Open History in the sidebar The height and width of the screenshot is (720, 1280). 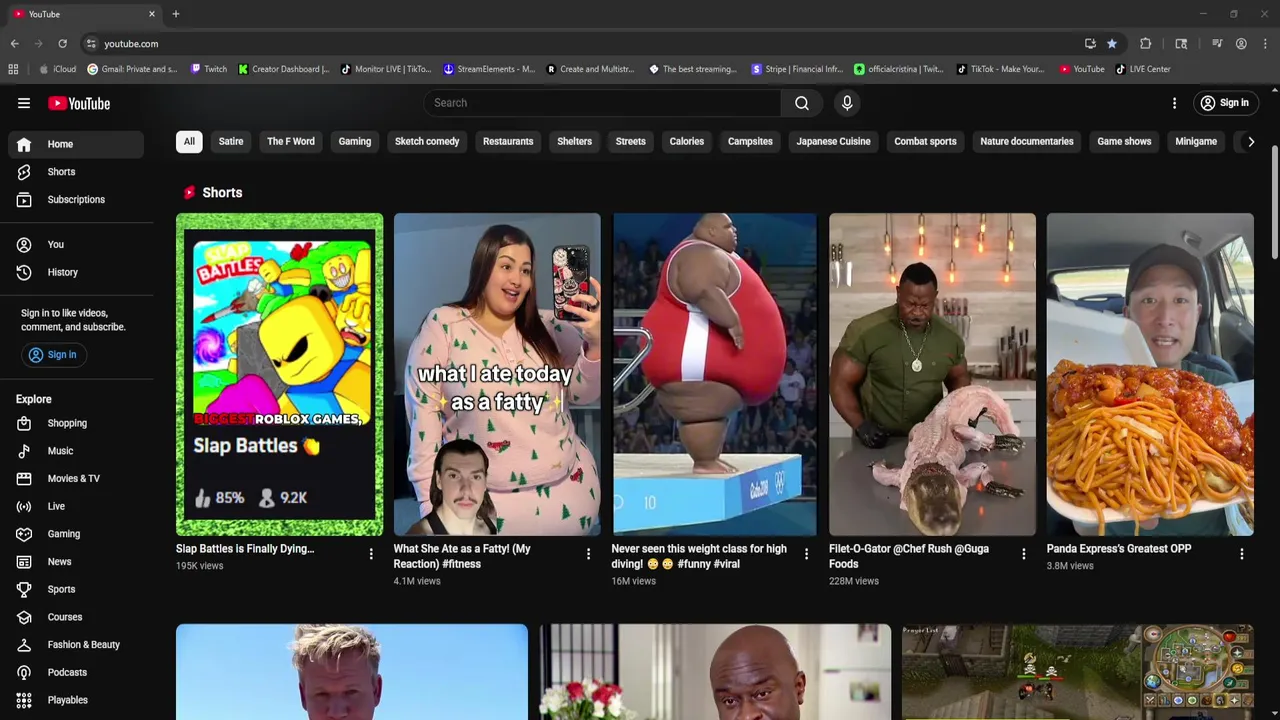click(x=76, y=272)
